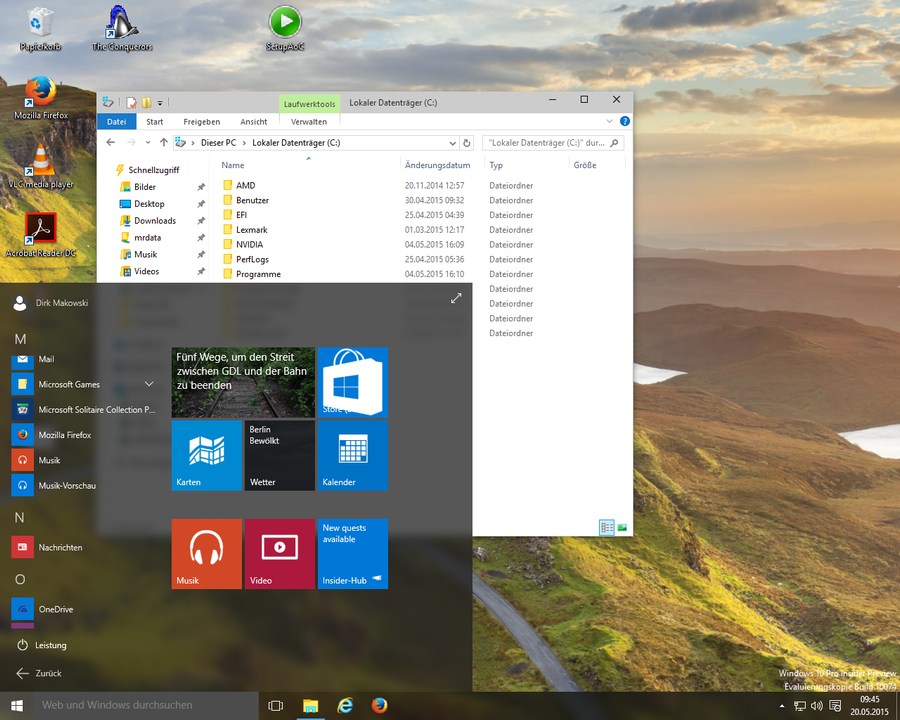Viewport: 900px width, 720px height.
Task: Switch Explorer to details view icon
Action: pyautogui.click(x=606, y=527)
